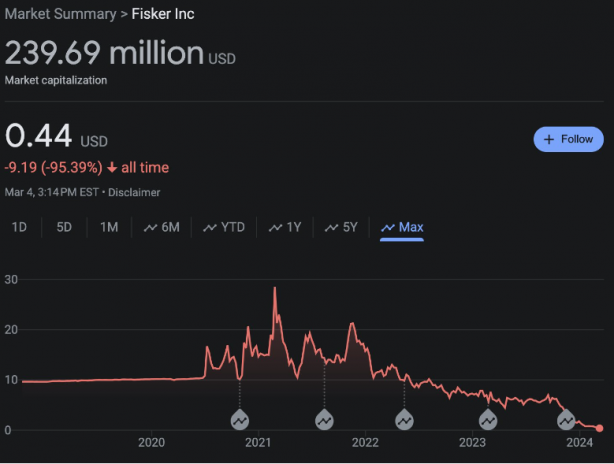Image resolution: width=614 pixels, height=464 pixels.
Task: Open key event marker between 2021 and 2022
Action: point(325,419)
